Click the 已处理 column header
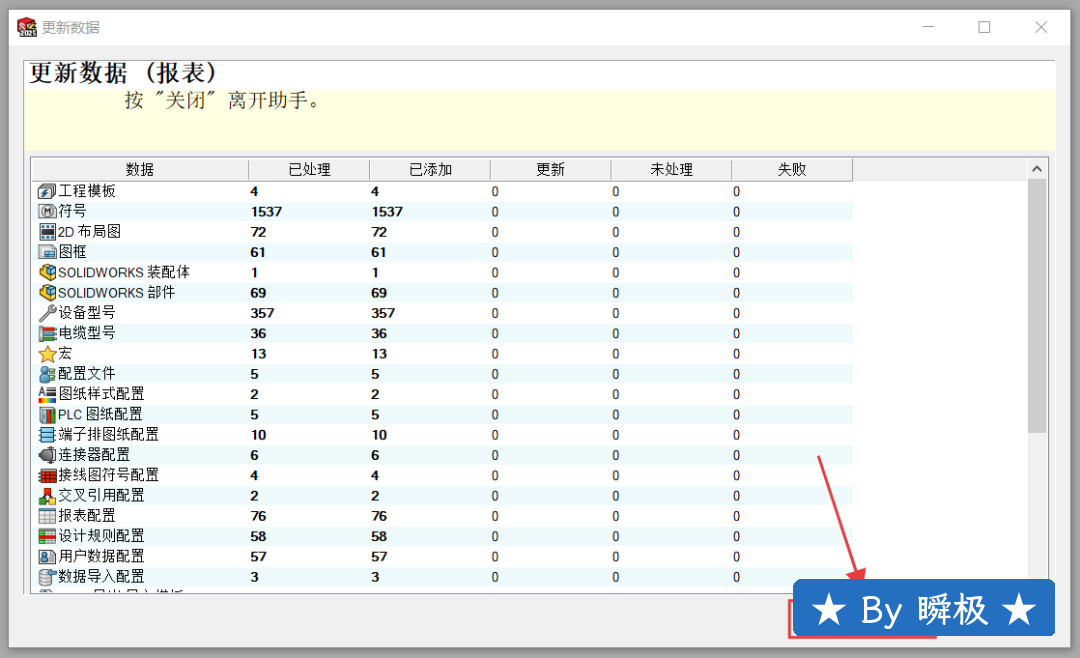Screen dimensions: 1080x658 coord(309,169)
